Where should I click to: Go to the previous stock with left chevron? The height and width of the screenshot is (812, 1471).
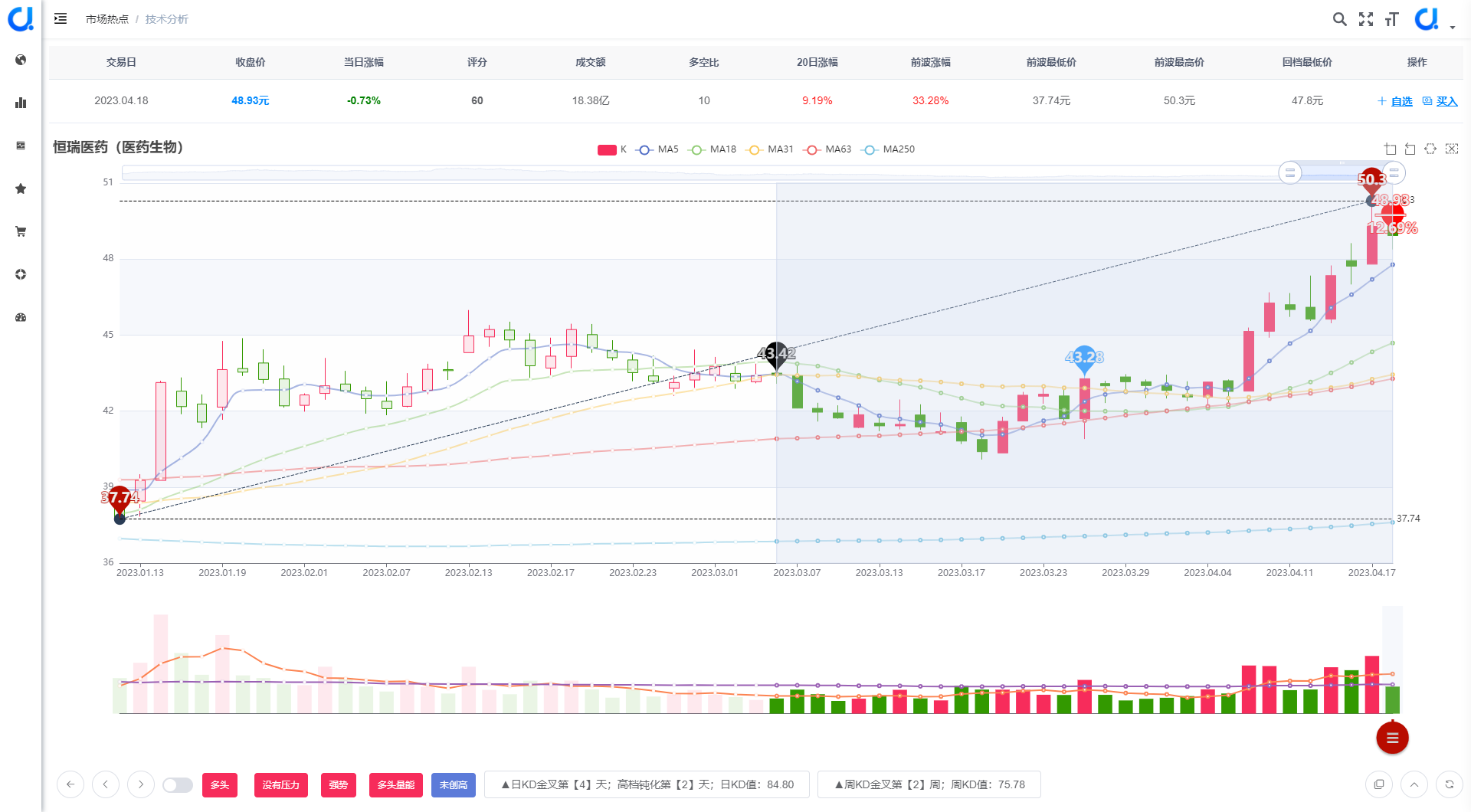(106, 784)
